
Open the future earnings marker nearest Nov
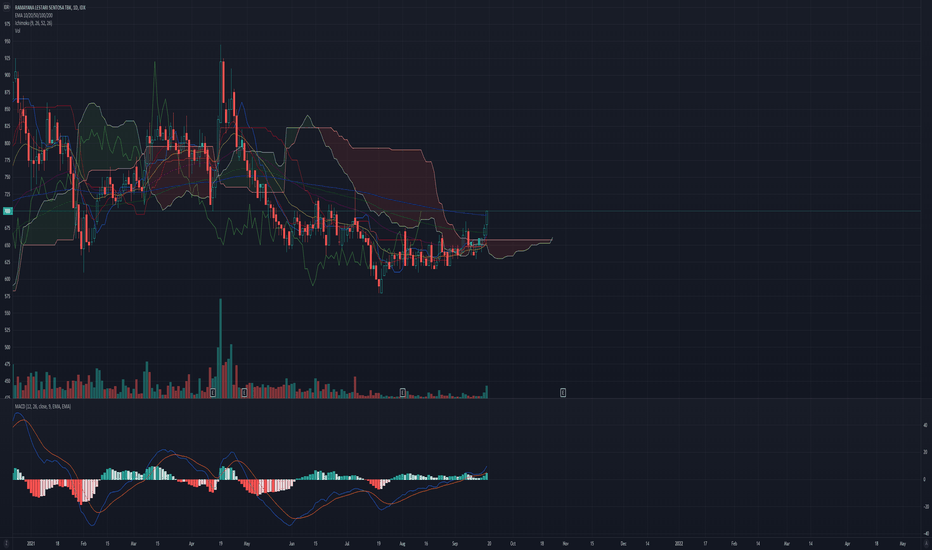[x=563, y=392]
